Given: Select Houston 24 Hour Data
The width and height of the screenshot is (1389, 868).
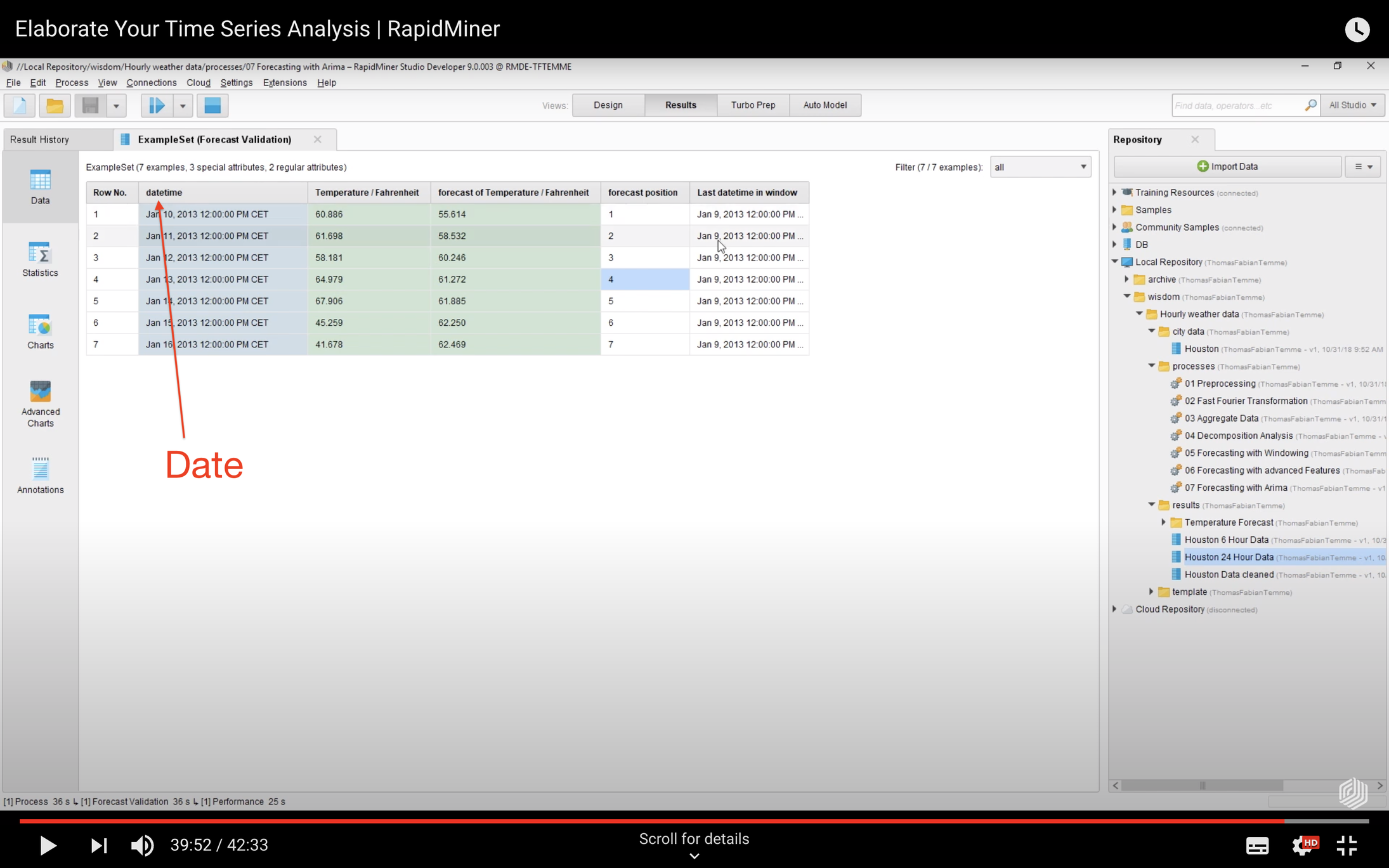Looking at the screenshot, I should 1229,557.
